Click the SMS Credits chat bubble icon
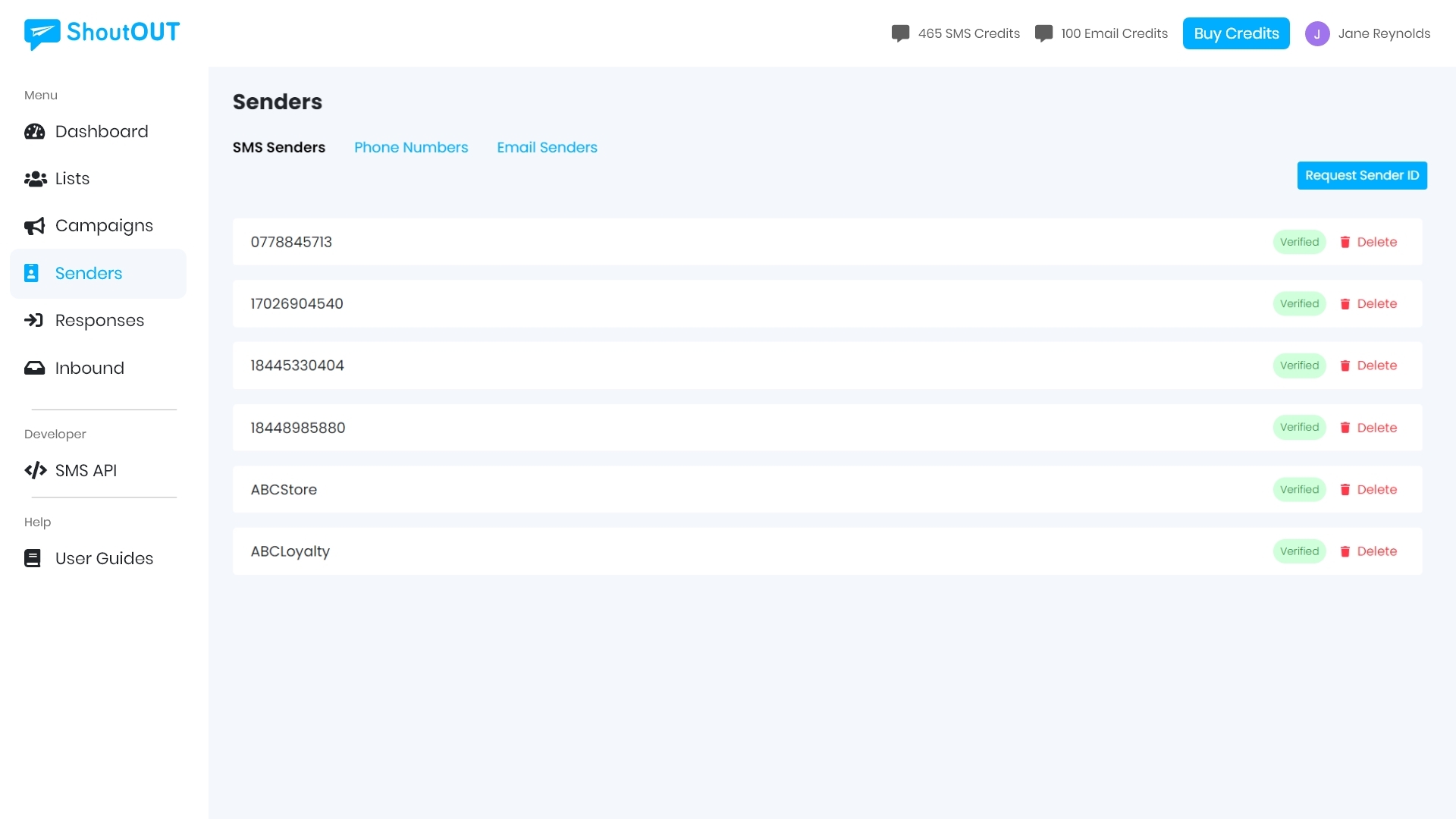Image resolution: width=1456 pixels, height=819 pixels. [x=900, y=34]
